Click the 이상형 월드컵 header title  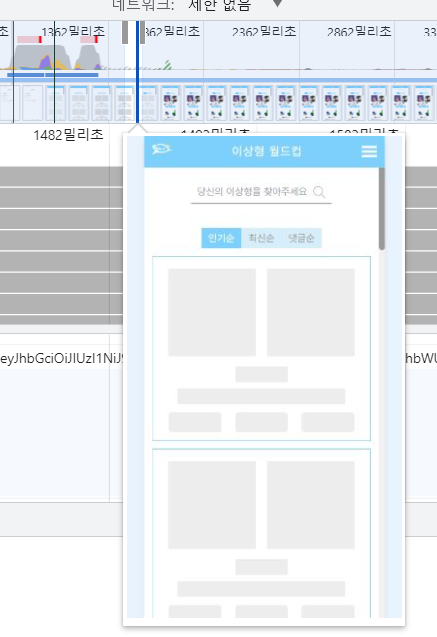(x=266, y=151)
